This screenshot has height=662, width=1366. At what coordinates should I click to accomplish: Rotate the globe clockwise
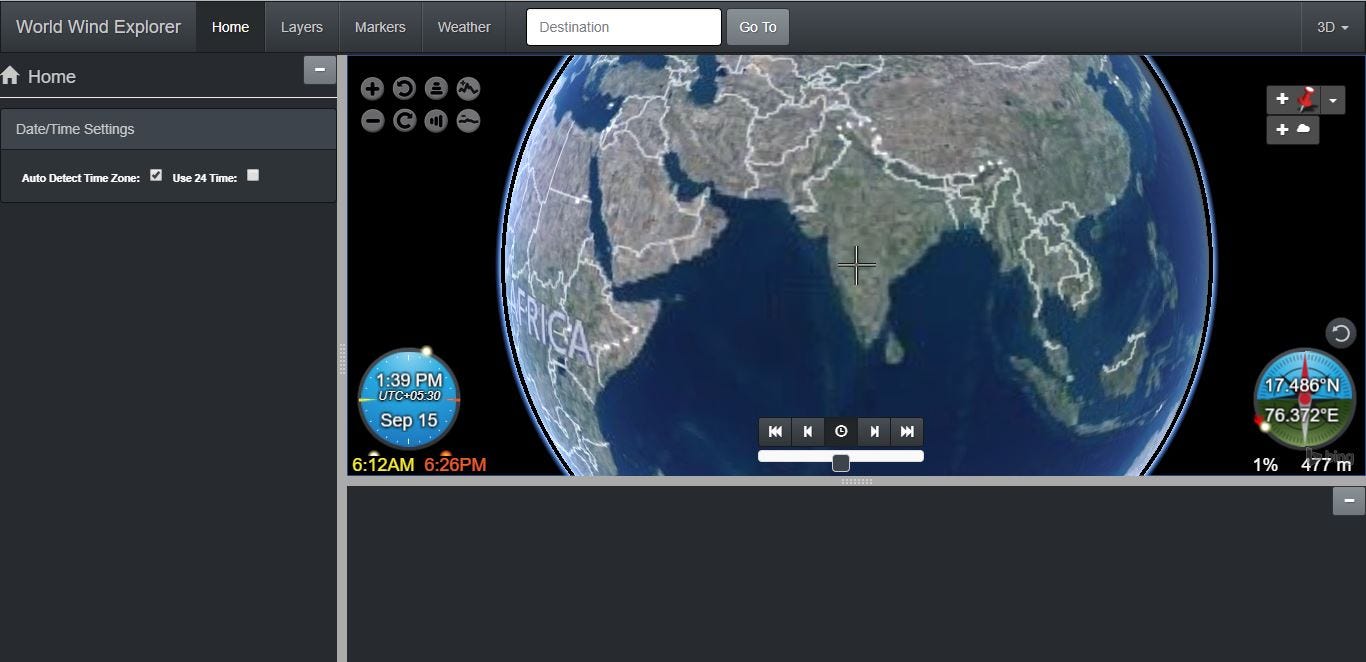pyautogui.click(x=404, y=120)
